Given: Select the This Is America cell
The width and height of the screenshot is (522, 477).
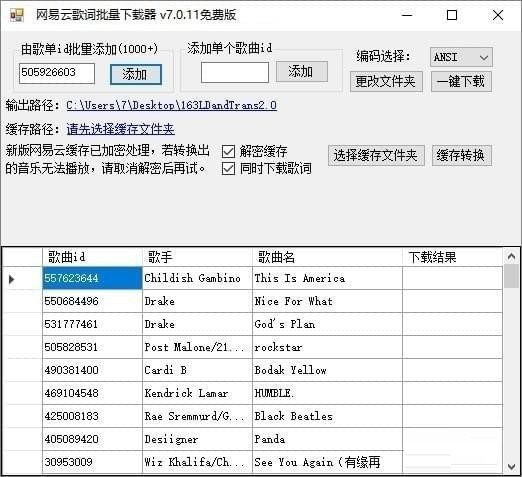Looking at the screenshot, I should click(x=327, y=278).
